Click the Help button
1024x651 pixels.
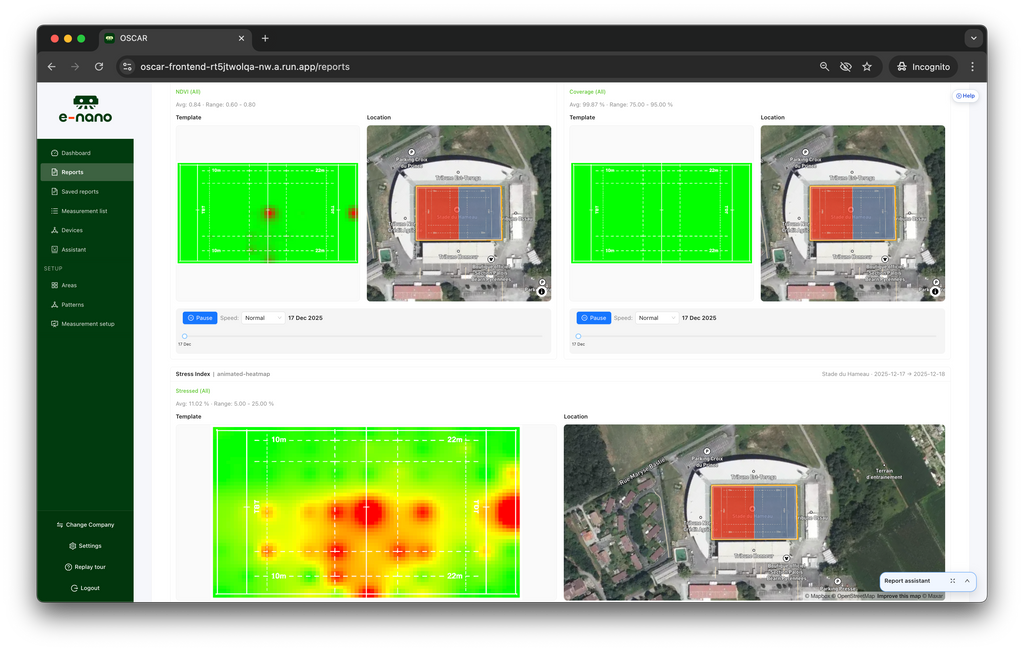[x=965, y=95]
